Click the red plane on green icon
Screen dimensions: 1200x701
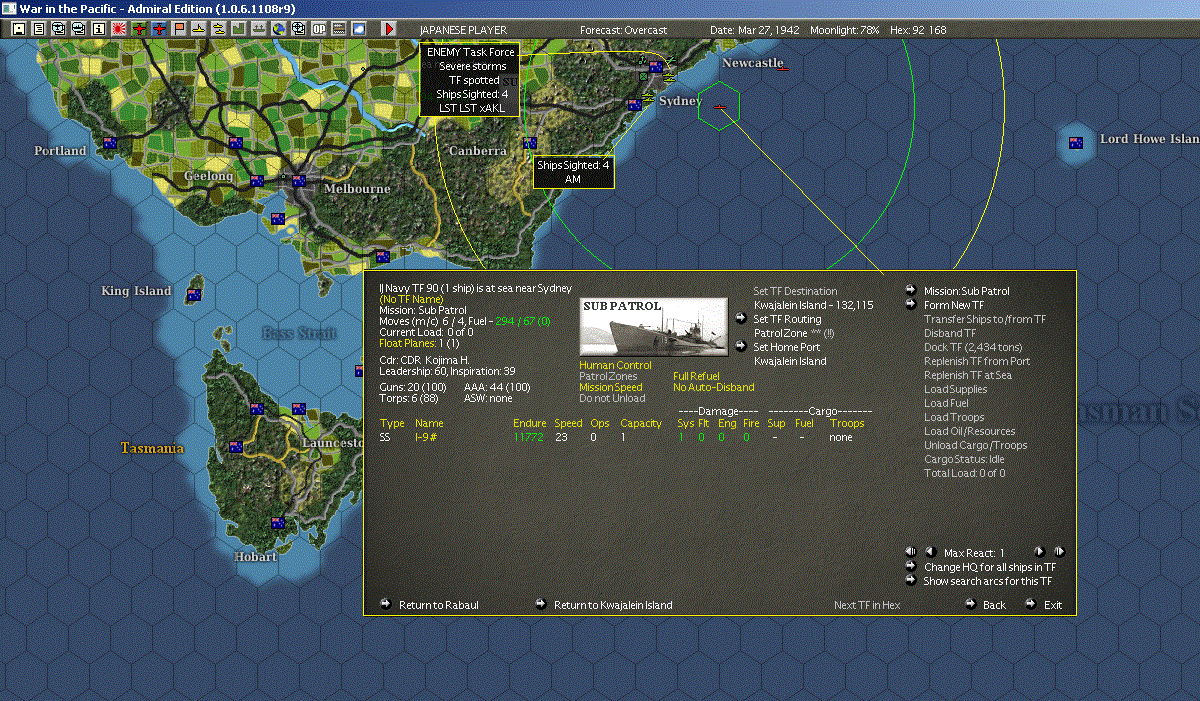tap(139, 29)
